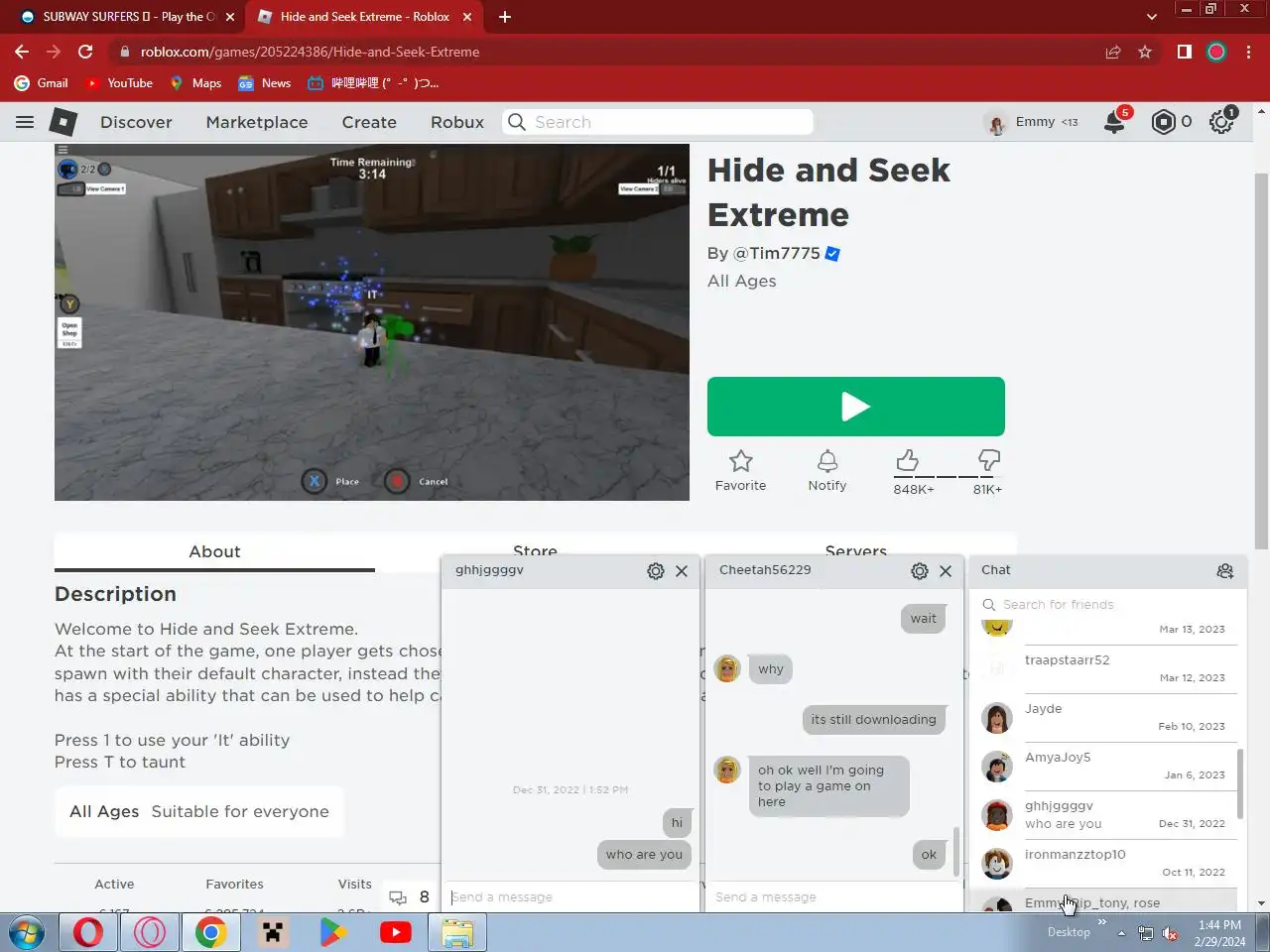Open the Roblox settings gear in header

[1221, 122]
